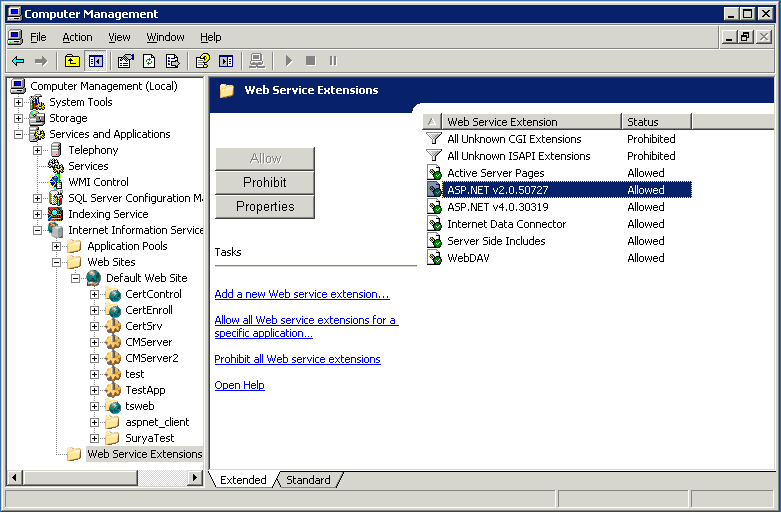Toggle Show/Hide Console Tree icon
This screenshot has width=781, height=513.
[96, 61]
